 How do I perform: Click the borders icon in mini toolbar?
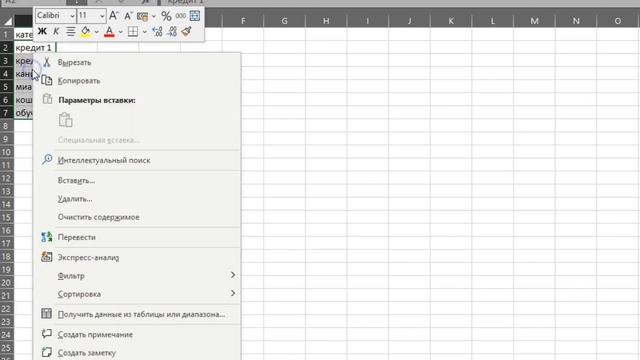click(133, 31)
